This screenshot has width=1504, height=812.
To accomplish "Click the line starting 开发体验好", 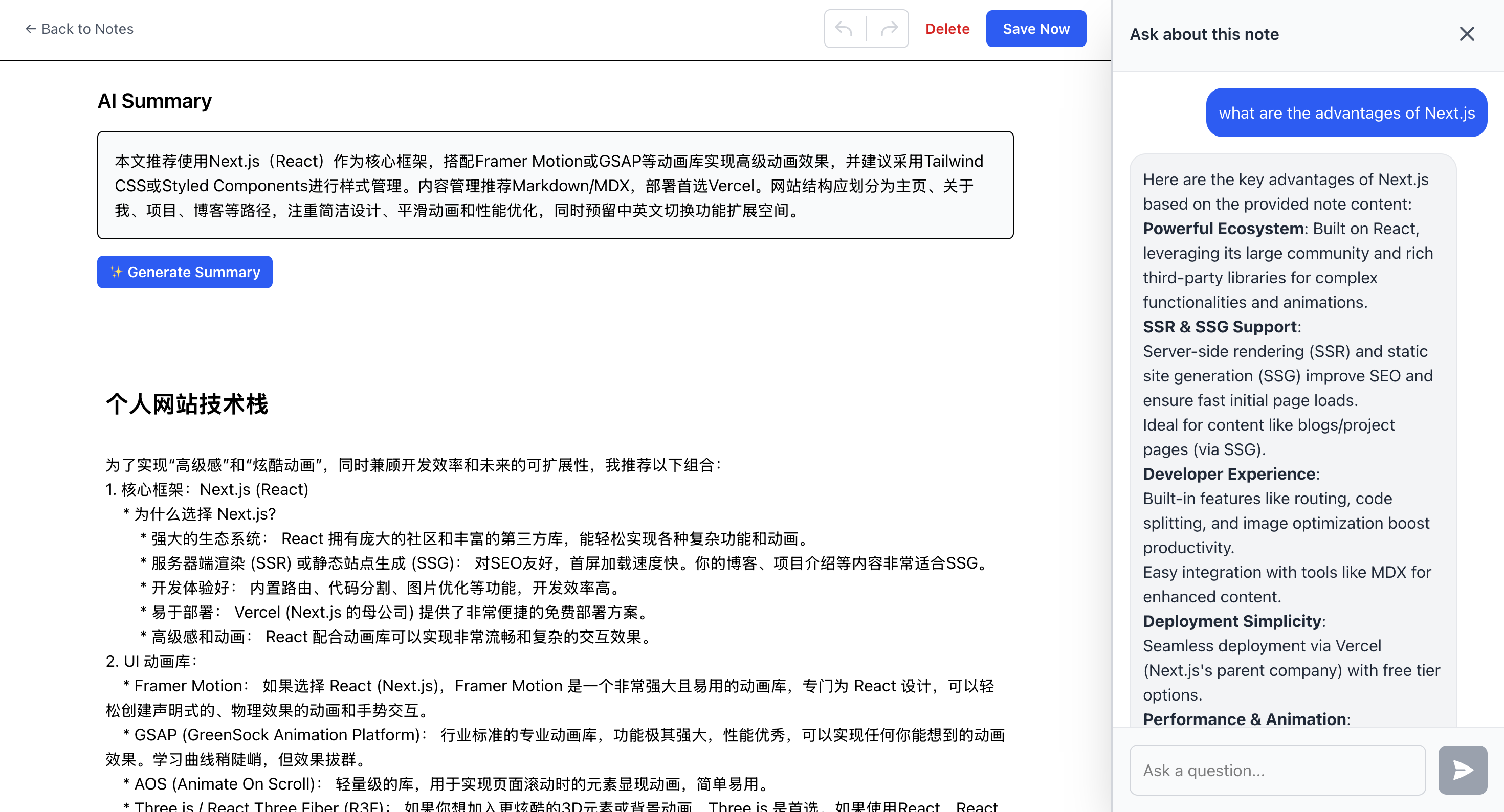I will [x=380, y=587].
